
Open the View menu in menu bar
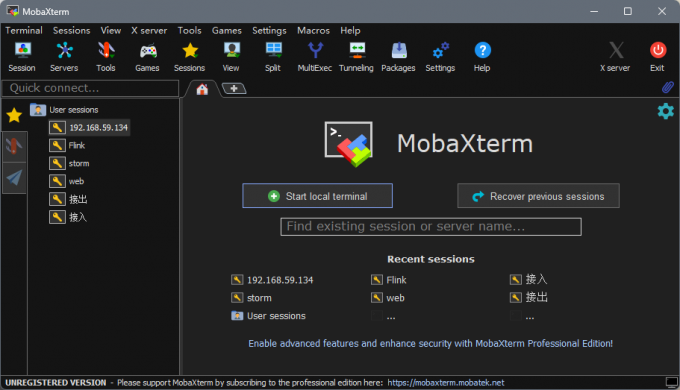point(111,30)
